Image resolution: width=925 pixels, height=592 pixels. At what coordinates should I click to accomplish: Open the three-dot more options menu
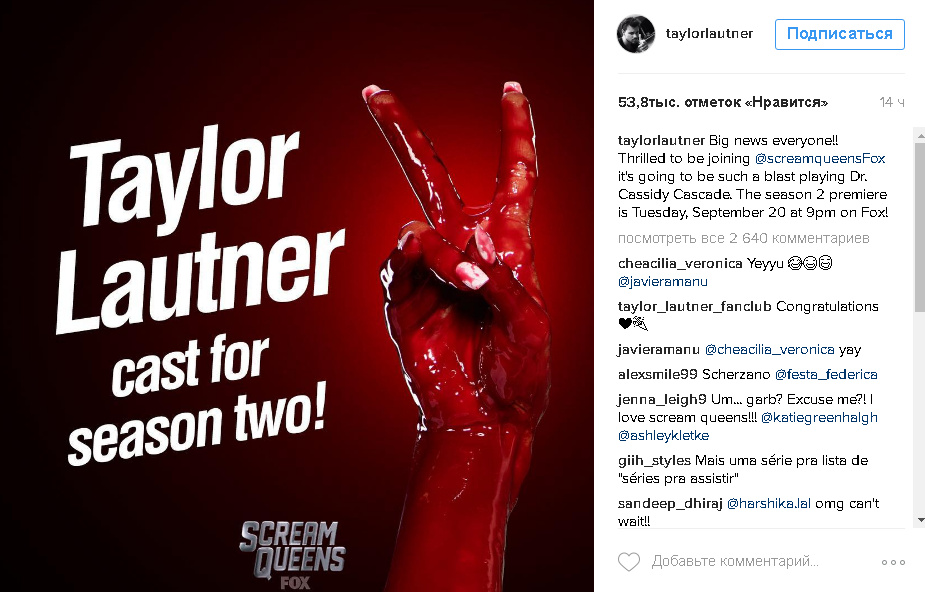coord(893,562)
